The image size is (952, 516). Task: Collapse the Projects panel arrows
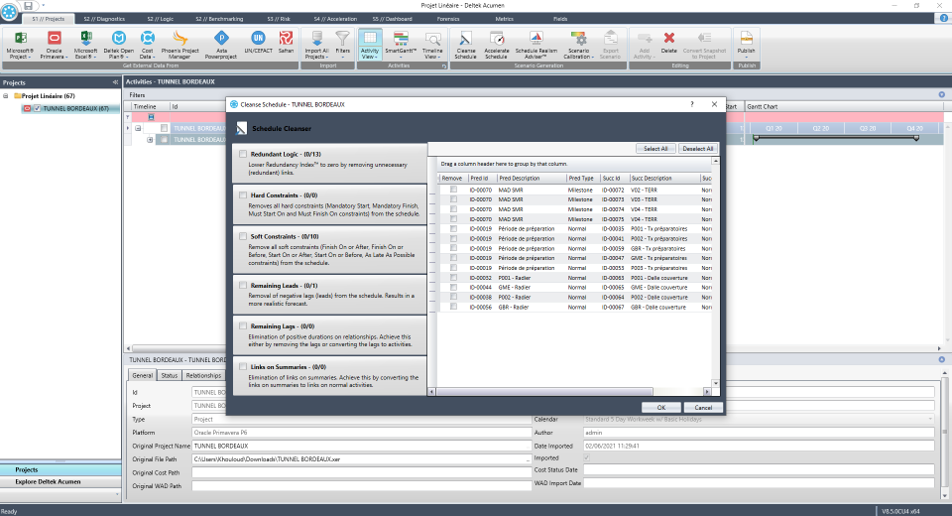[115, 82]
